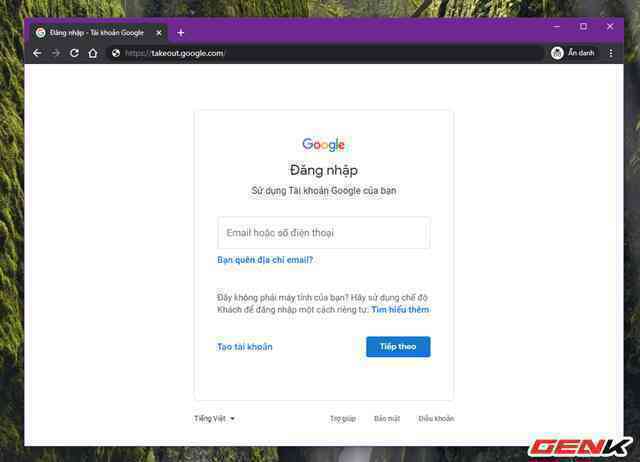The height and width of the screenshot is (462, 640).
Task: Maximize the browser window
Action: pos(583,27)
